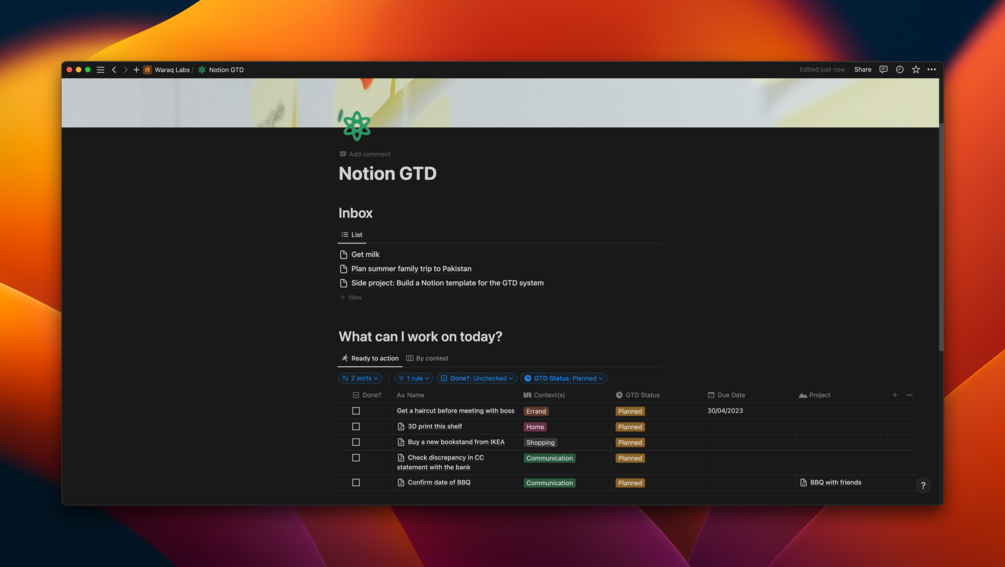Viewport: 1005px width, 567px height.
Task: Open Plan summer family trip to Pakistan
Action: click(x=411, y=268)
